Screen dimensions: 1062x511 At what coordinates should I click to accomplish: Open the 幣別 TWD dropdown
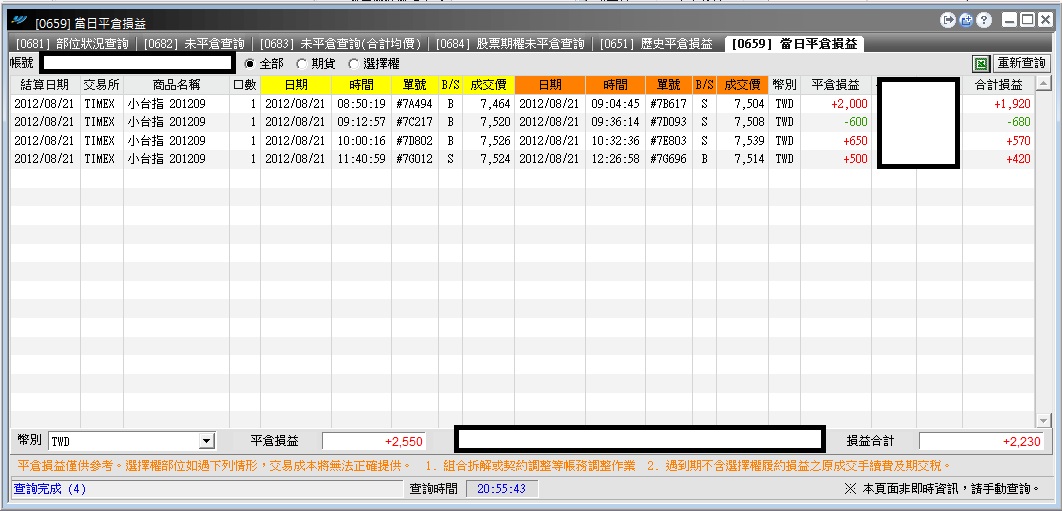[x=207, y=442]
